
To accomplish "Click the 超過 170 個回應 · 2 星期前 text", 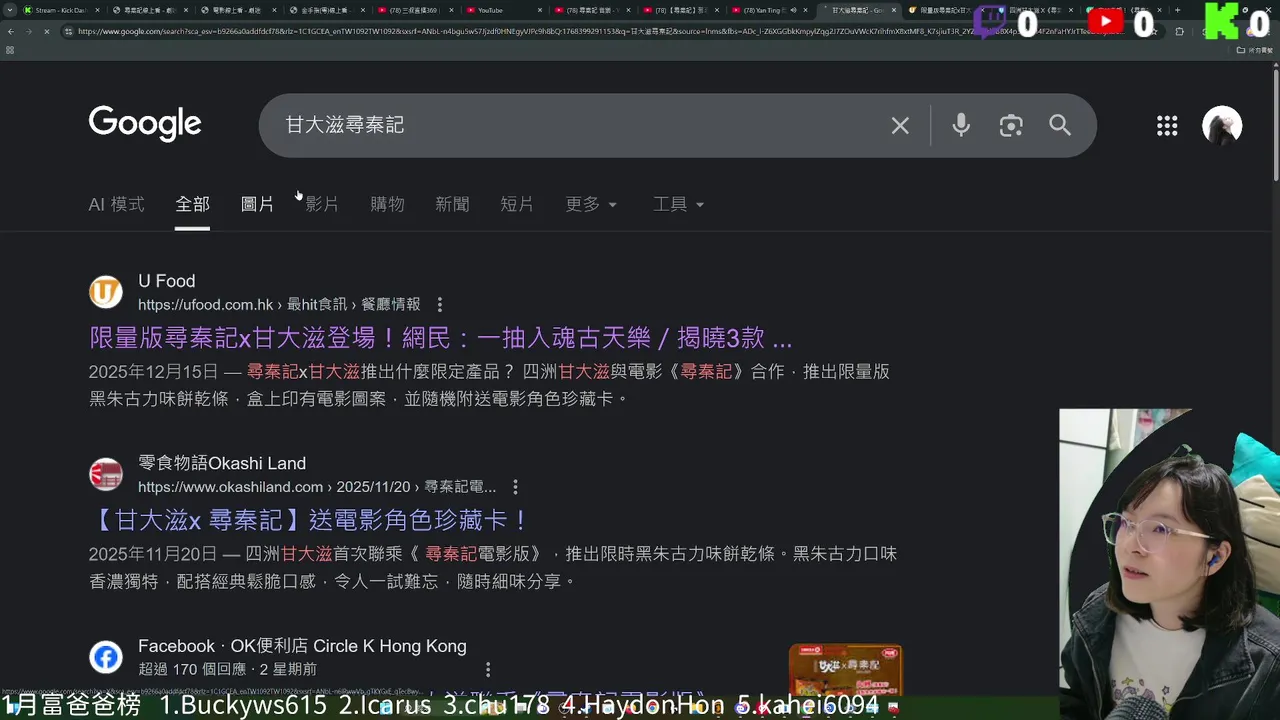I will [x=227, y=669].
